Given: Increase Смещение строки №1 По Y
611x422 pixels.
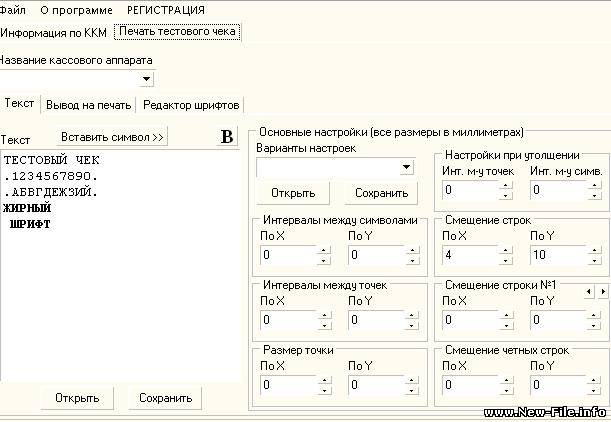Looking at the screenshot, I should (593, 315).
